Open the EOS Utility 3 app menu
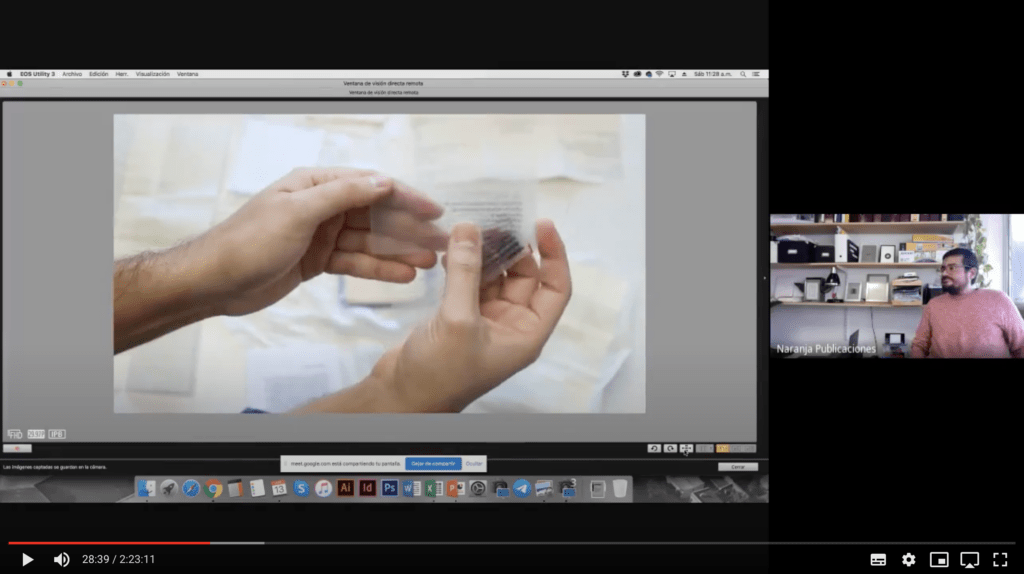The height and width of the screenshot is (574, 1024). point(37,74)
